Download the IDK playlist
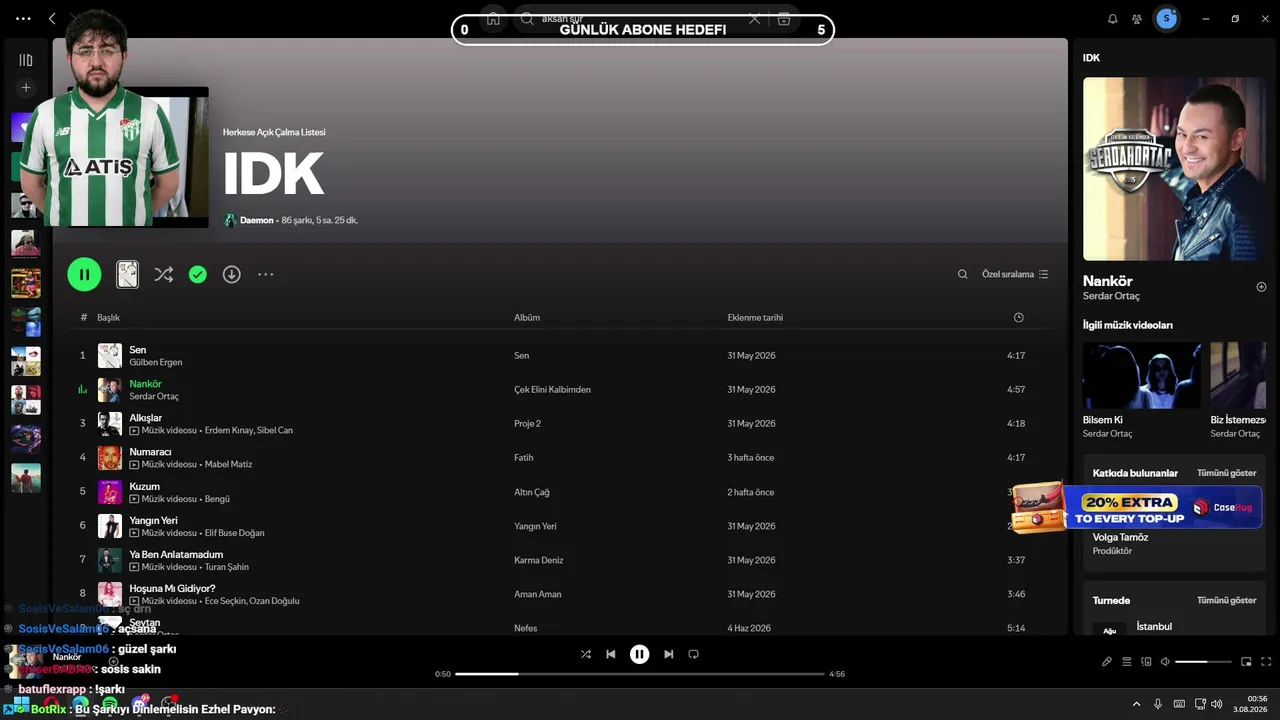Viewport: 1280px width, 720px height. [x=231, y=274]
